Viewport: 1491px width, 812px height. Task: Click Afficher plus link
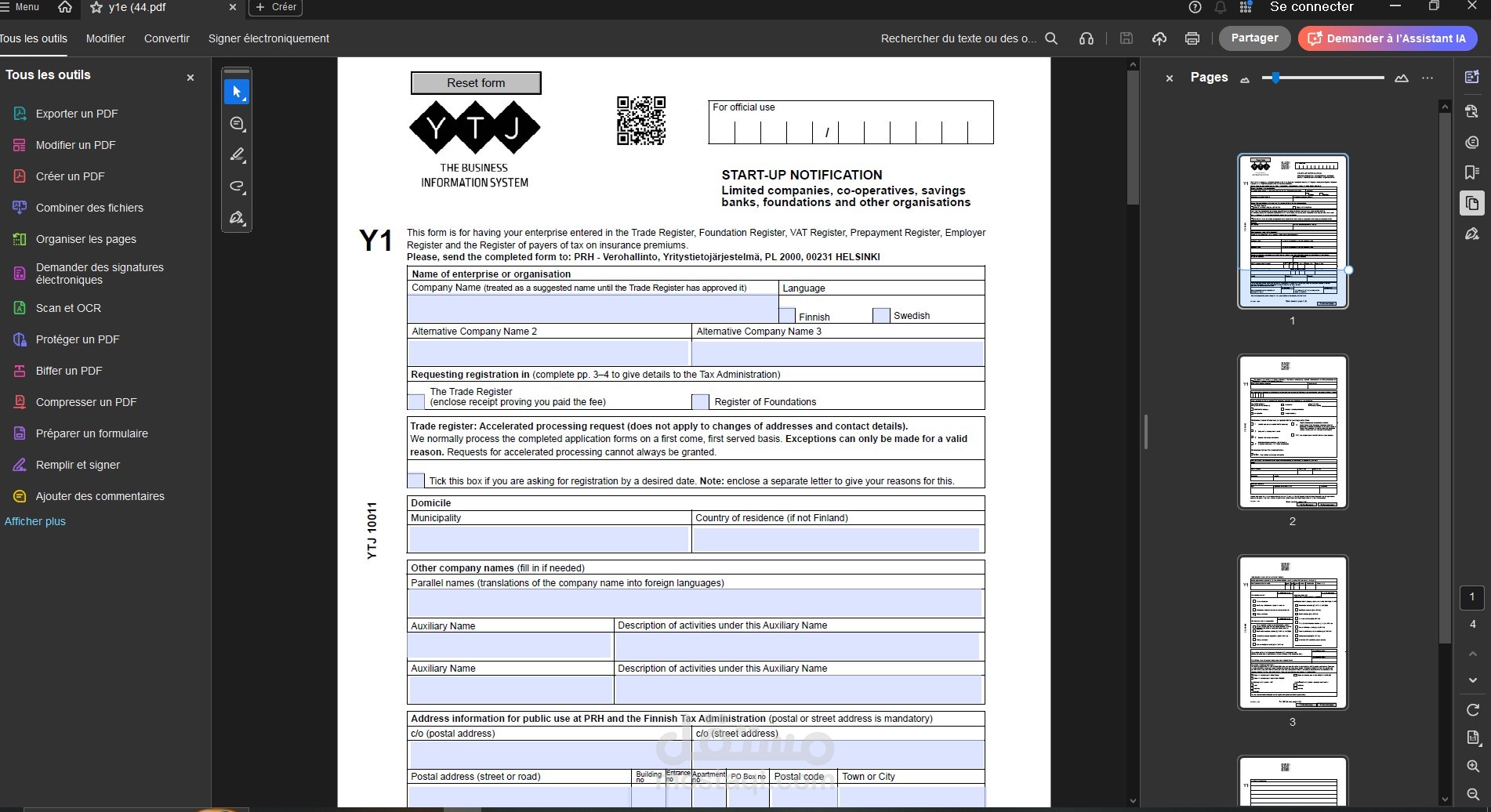click(35, 521)
